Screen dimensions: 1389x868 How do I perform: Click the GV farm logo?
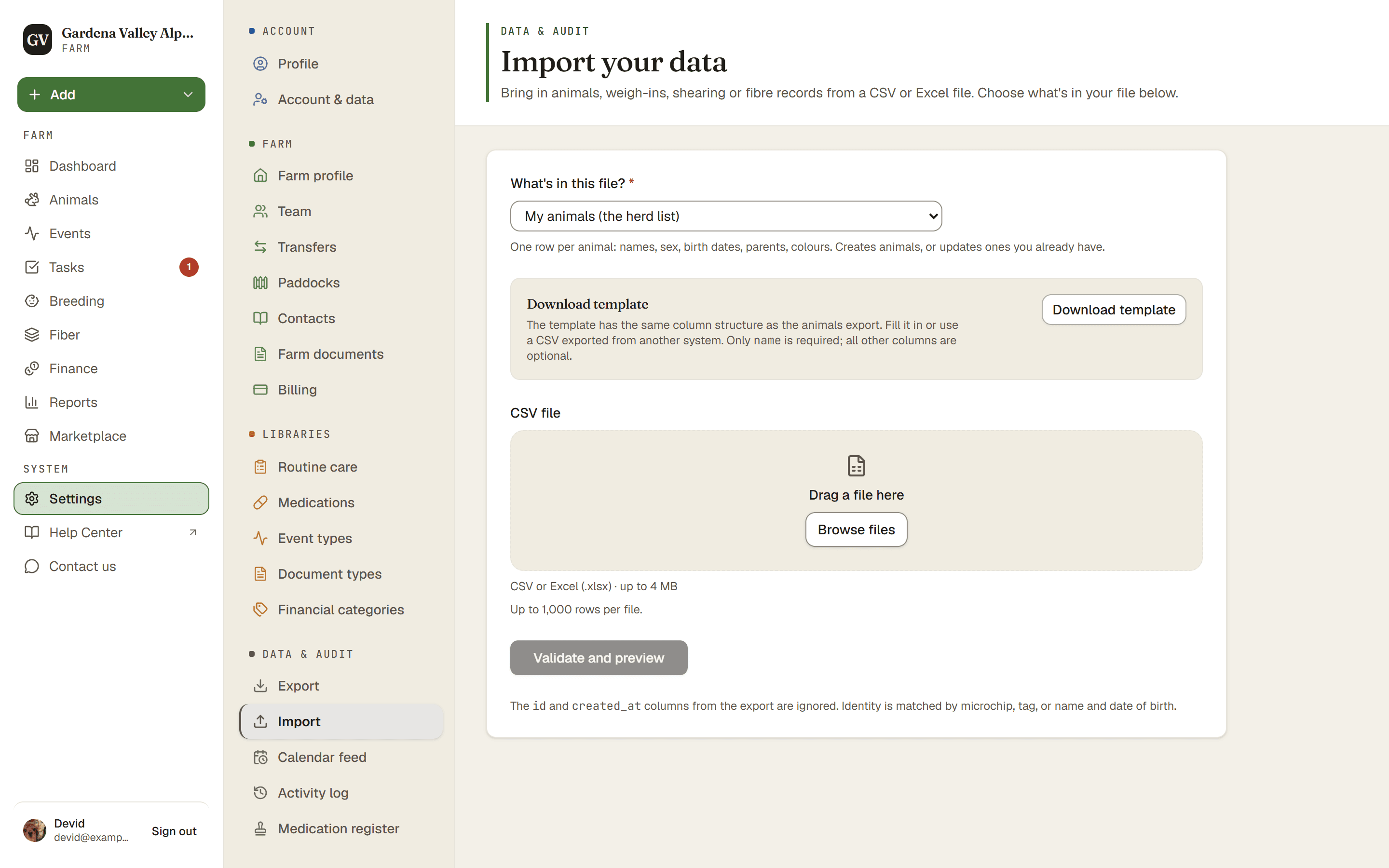click(37, 40)
